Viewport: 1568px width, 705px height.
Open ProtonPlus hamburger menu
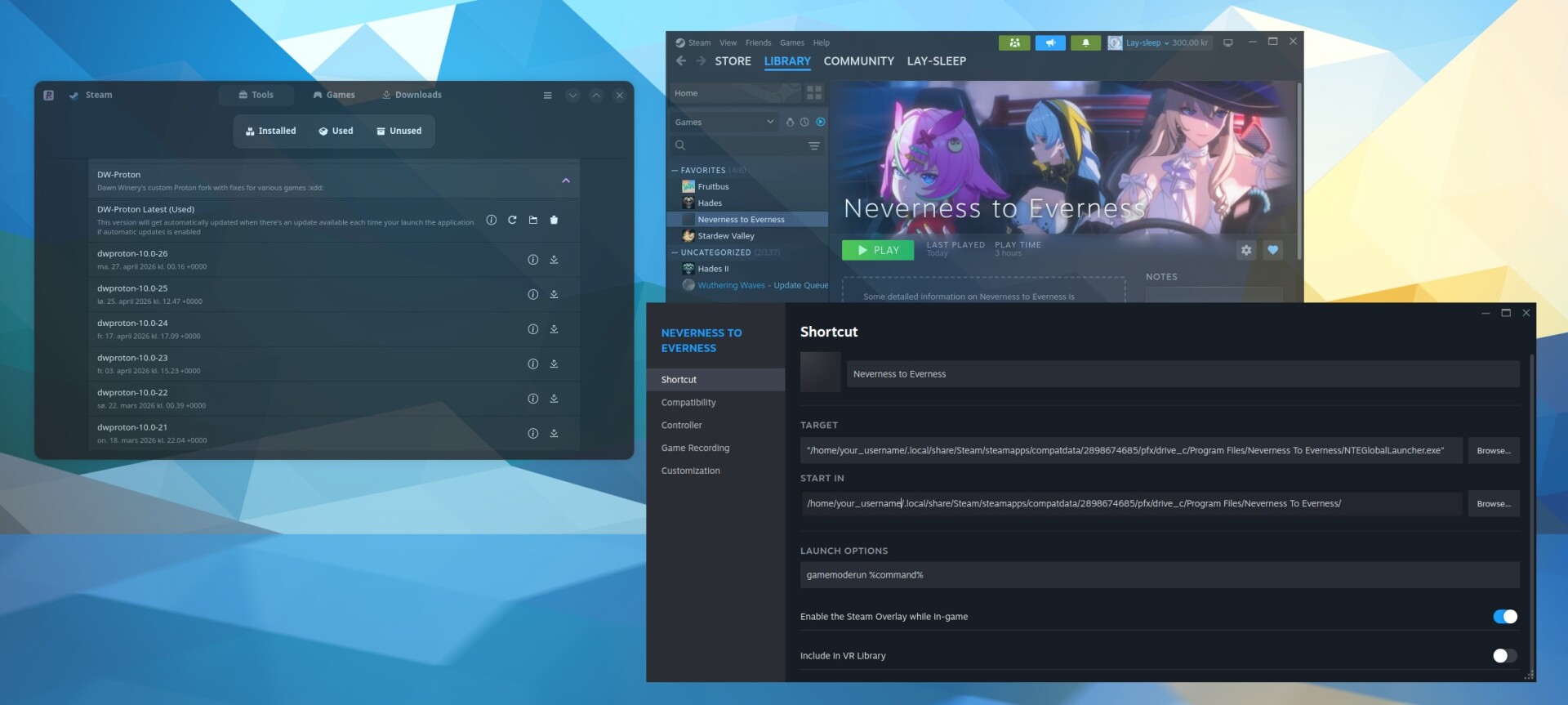click(x=547, y=96)
